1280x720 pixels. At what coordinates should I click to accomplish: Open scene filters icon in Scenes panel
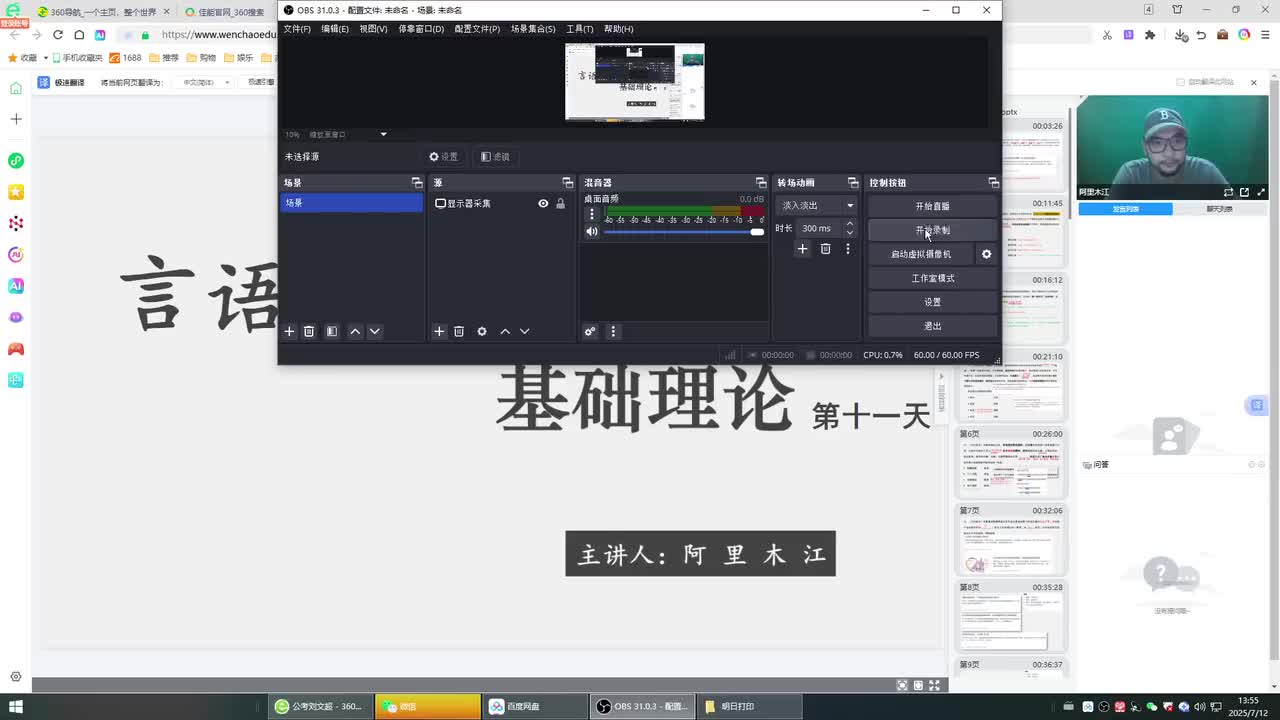pos(332,331)
